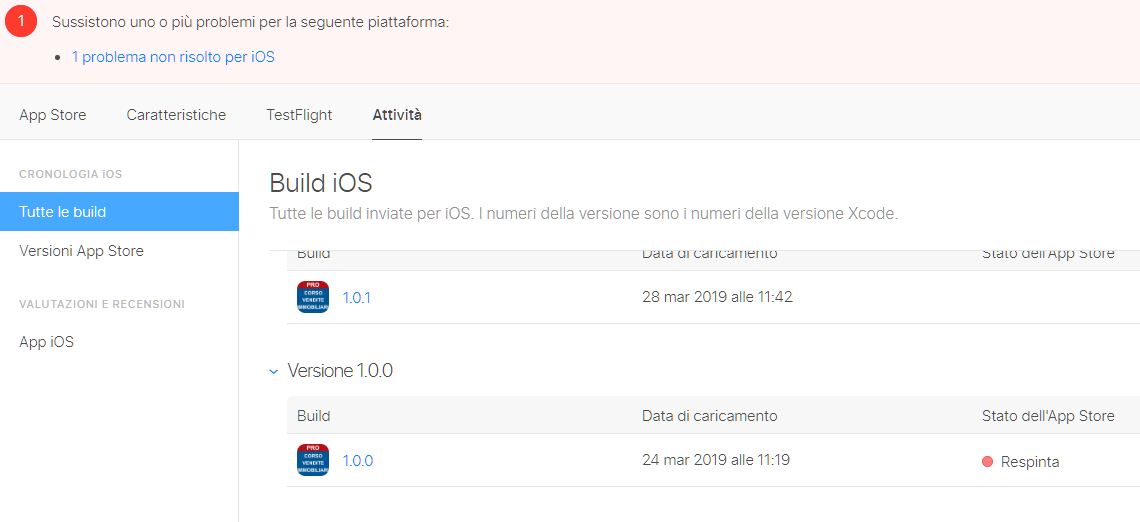The width and height of the screenshot is (1140, 522).
Task: Click the 'Versione 1.0.0' section title
Action: click(340, 371)
